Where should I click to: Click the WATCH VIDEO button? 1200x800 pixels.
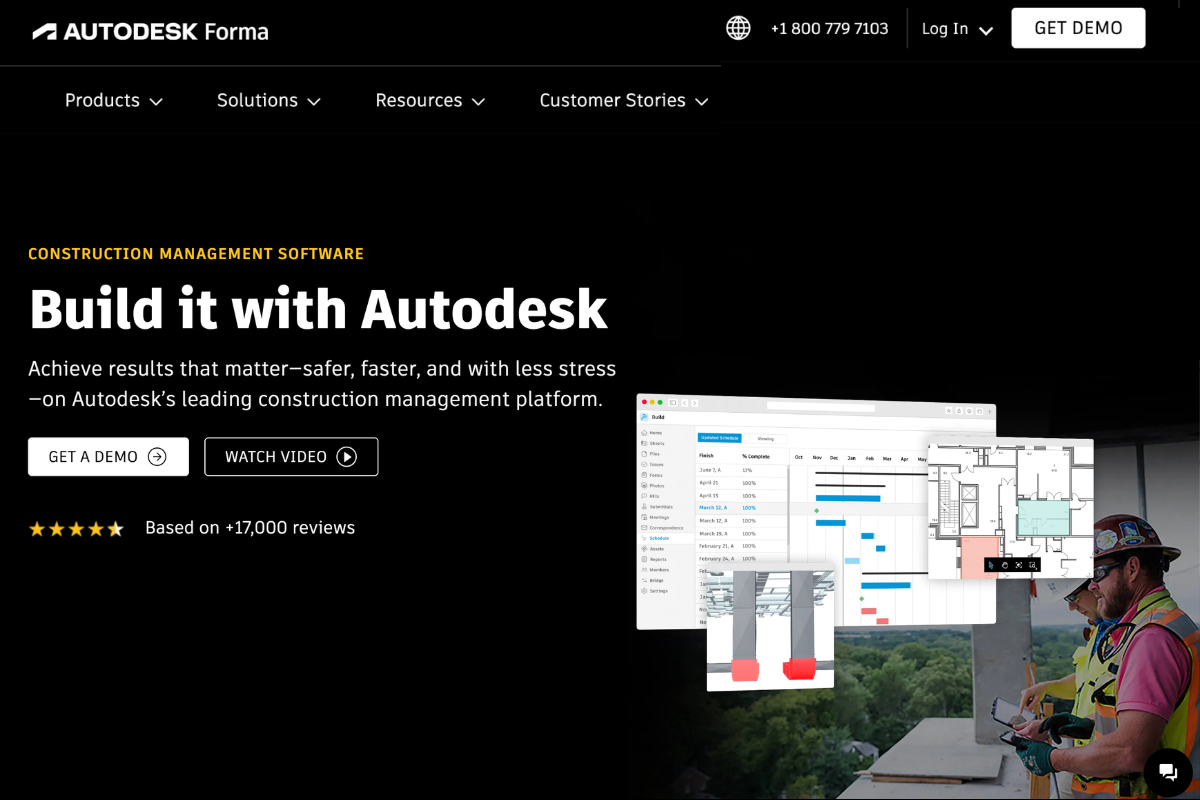(291, 456)
